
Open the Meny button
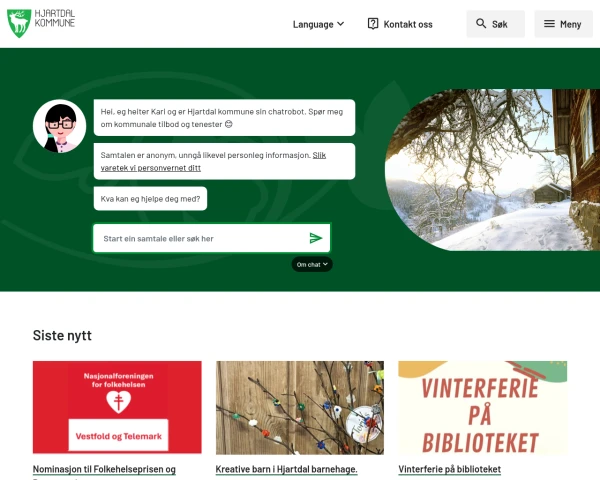click(x=563, y=24)
